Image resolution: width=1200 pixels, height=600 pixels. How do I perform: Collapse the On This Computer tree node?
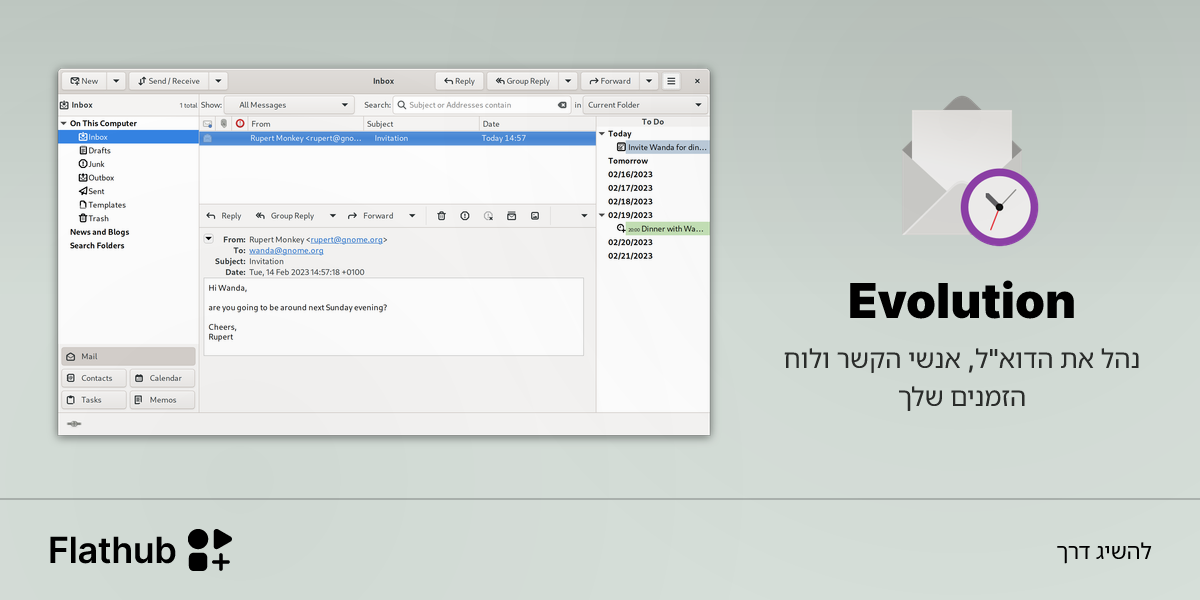click(x=64, y=124)
